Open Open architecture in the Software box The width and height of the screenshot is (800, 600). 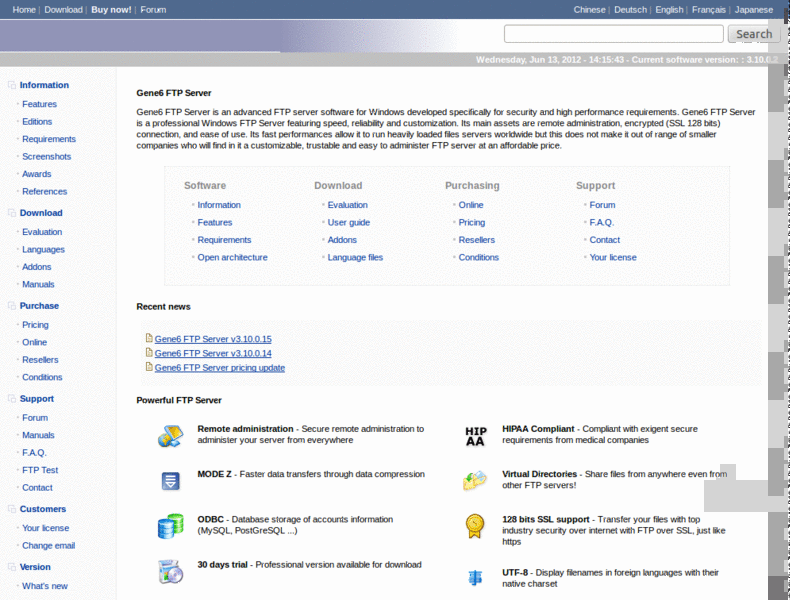[232, 257]
